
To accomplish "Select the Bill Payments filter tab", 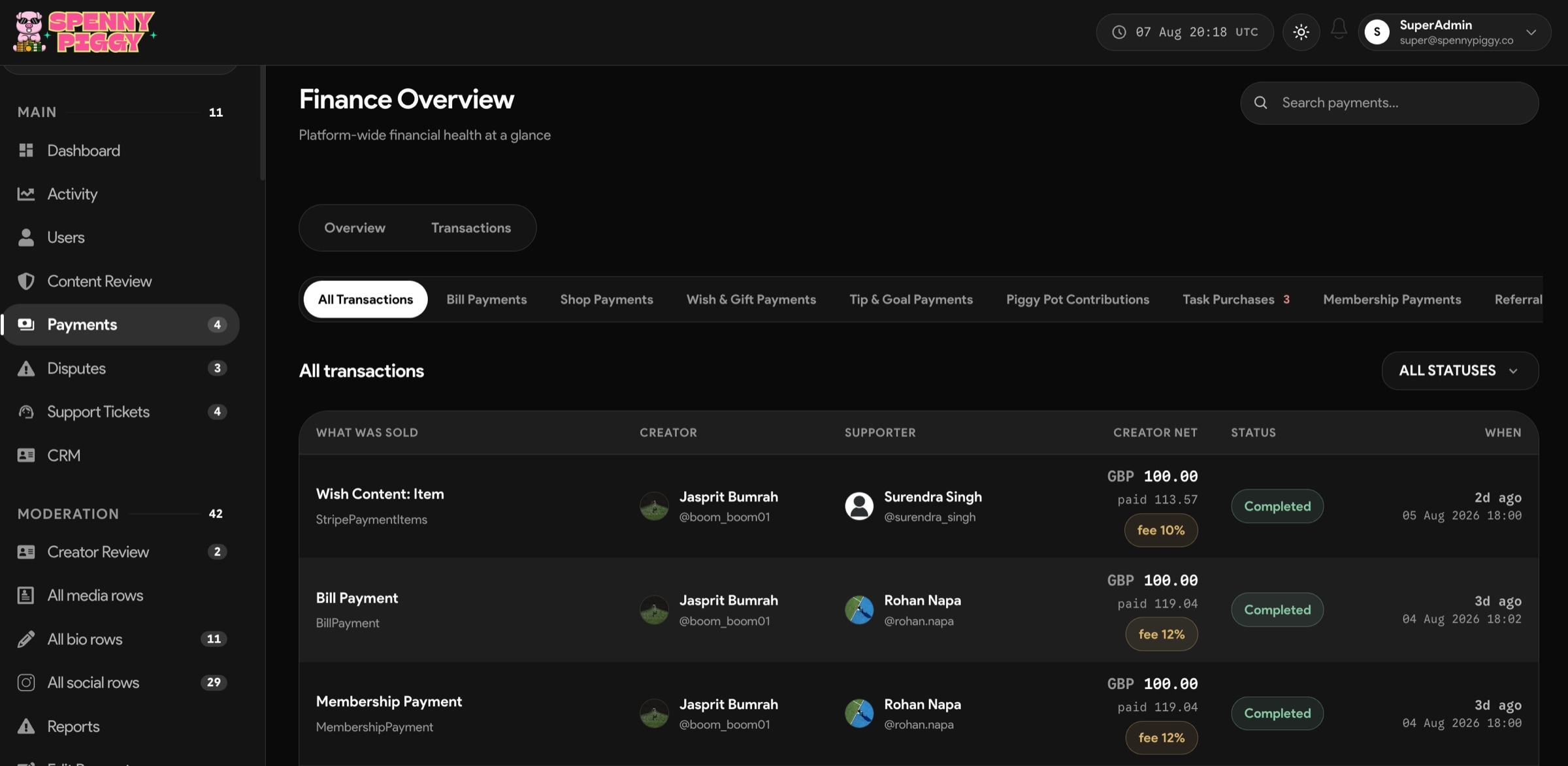I will 487,300.
